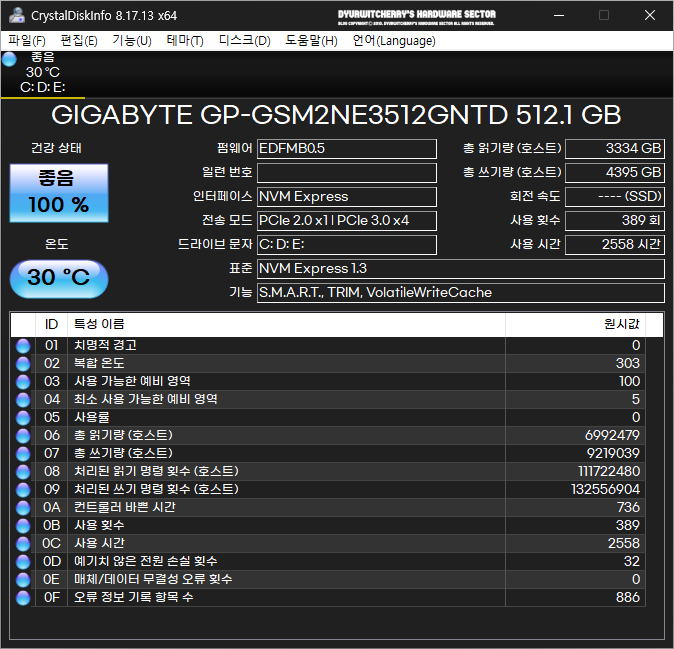Image resolution: width=674 pixels, height=649 pixels.
Task: Click status orb for attribute 05 사용률
Action: pyautogui.click(x=23, y=418)
